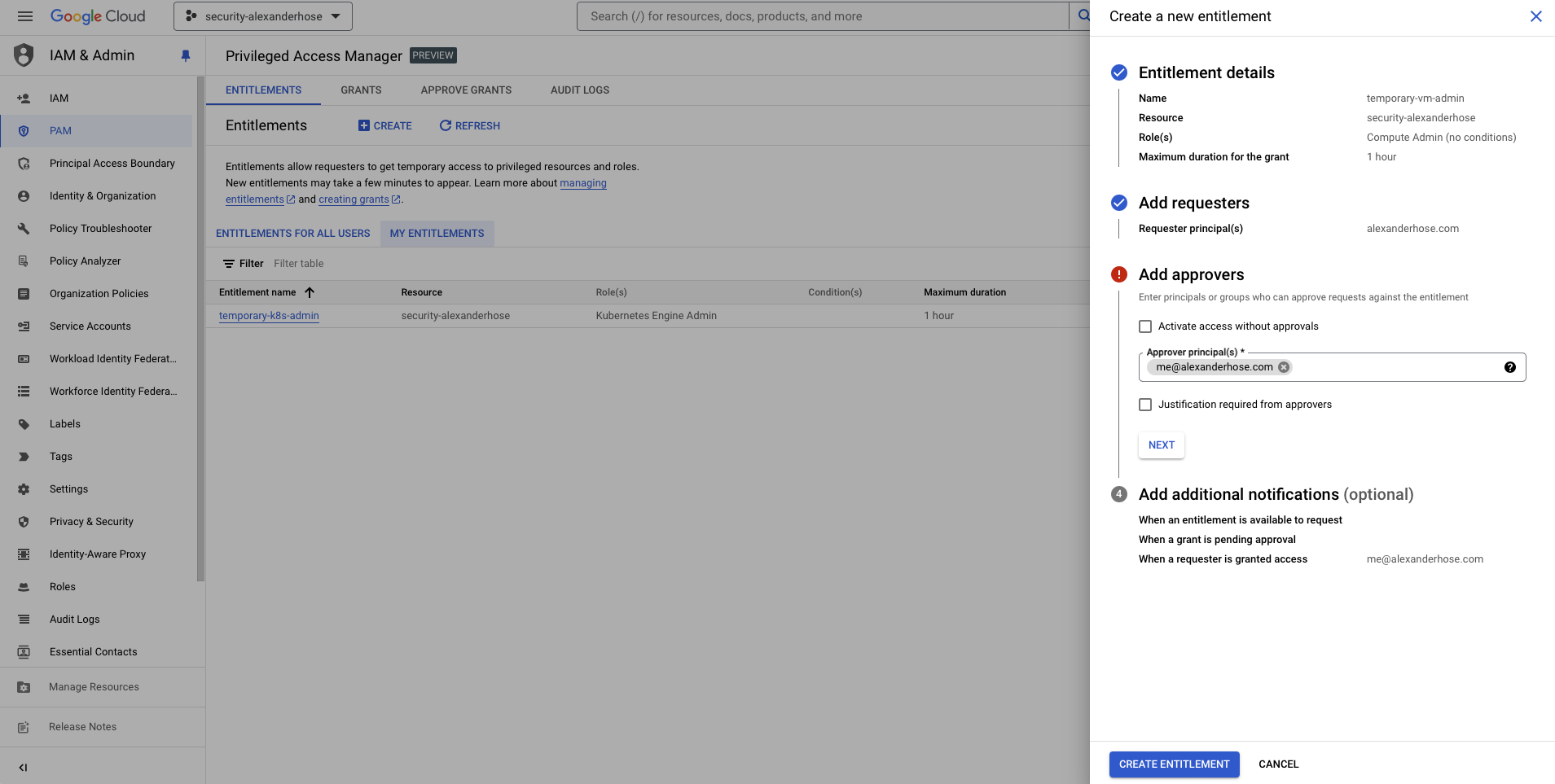Check Justification required from approvers

pos(1145,404)
